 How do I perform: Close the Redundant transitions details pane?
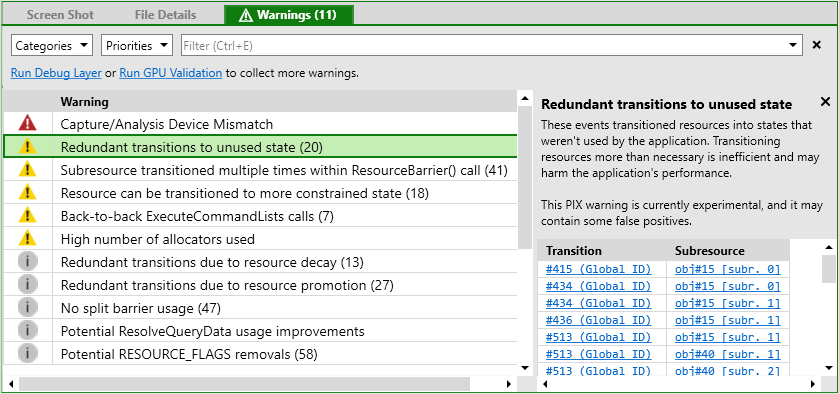tap(825, 102)
